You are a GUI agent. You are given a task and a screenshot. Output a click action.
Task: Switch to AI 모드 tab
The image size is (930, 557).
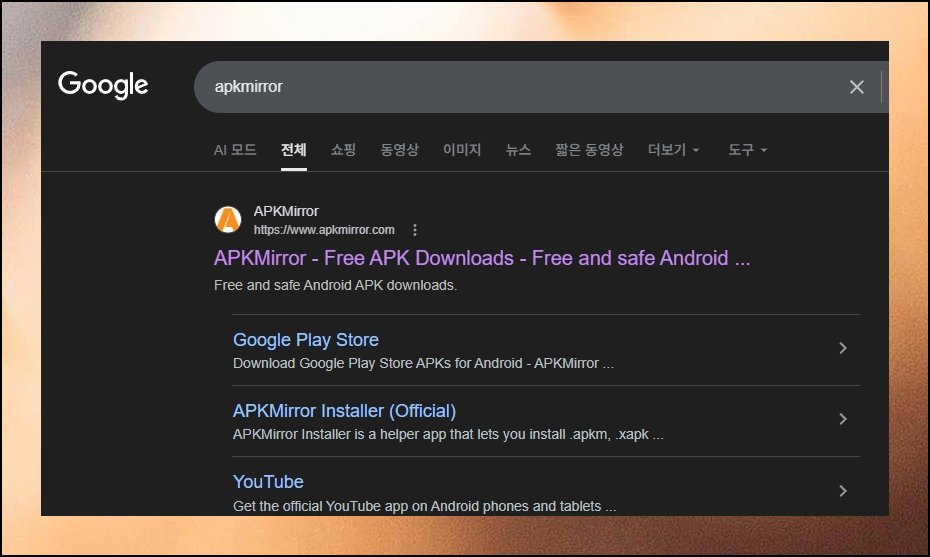pyautogui.click(x=235, y=149)
